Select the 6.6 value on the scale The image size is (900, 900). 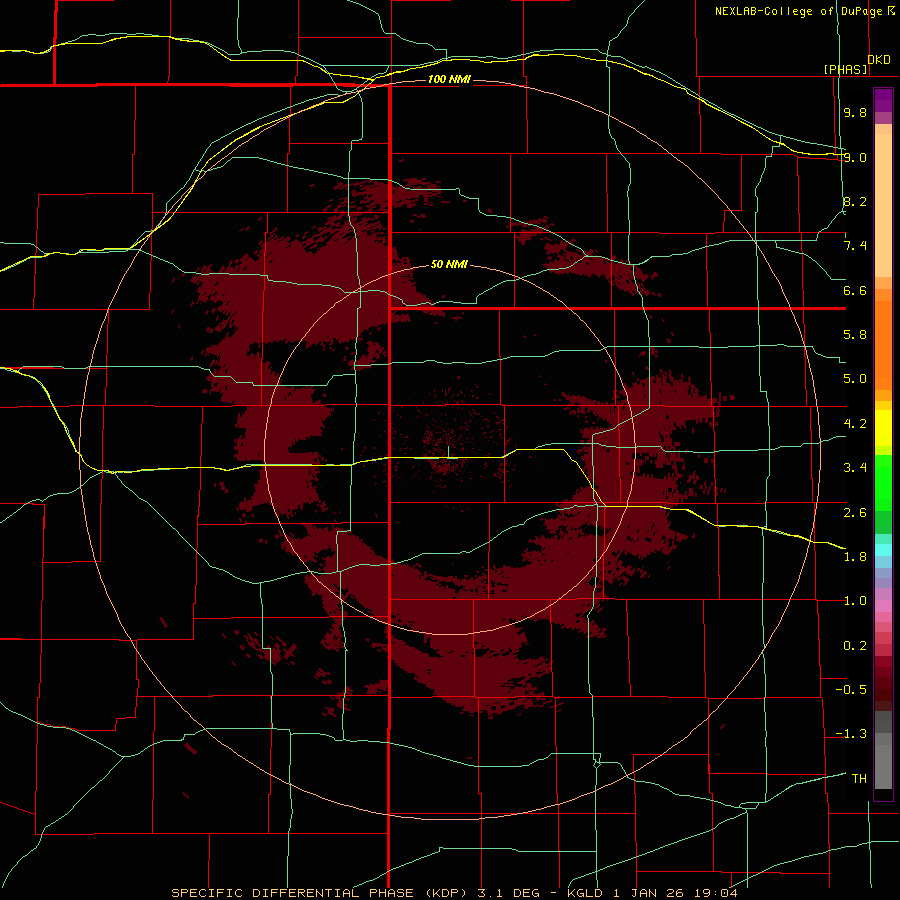(x=855, y=290)
